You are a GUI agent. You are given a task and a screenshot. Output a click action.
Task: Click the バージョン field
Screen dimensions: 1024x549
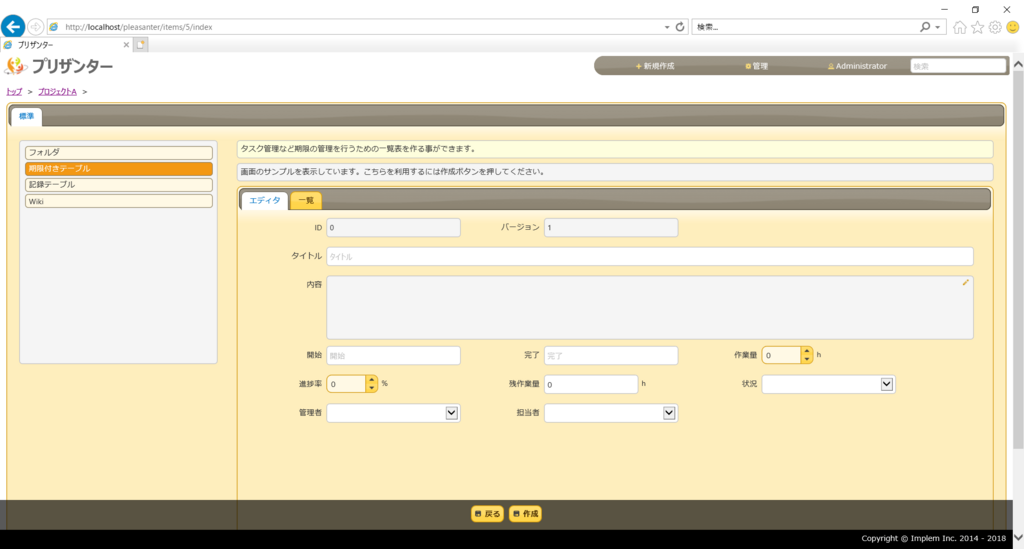[x=611, y=228]
